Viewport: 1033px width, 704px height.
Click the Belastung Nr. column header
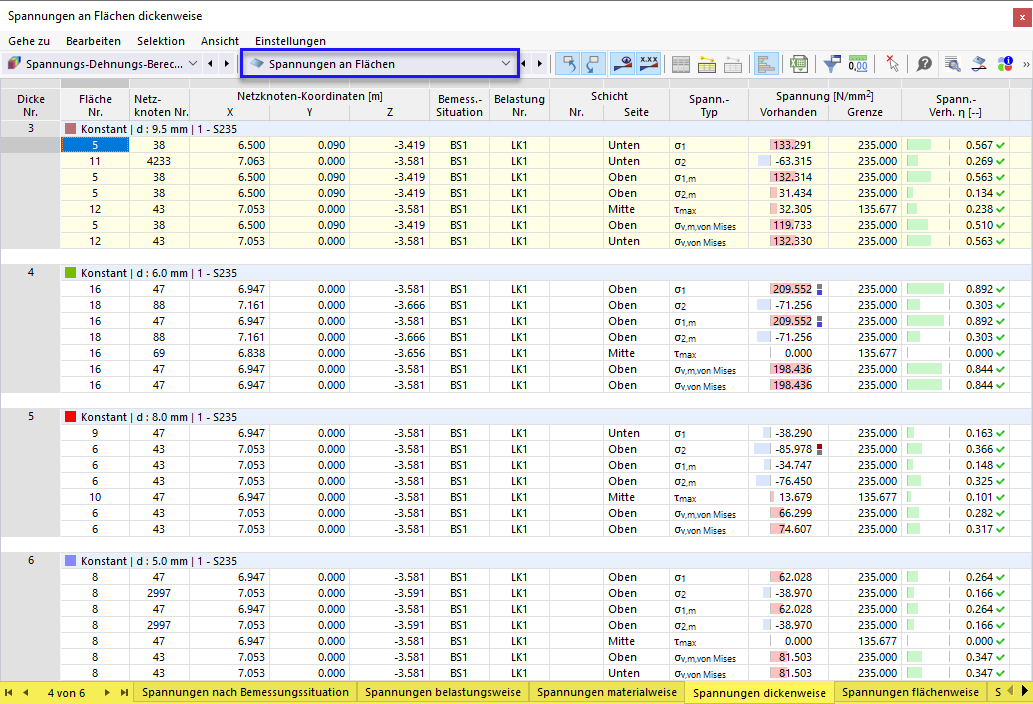point(519,105)
